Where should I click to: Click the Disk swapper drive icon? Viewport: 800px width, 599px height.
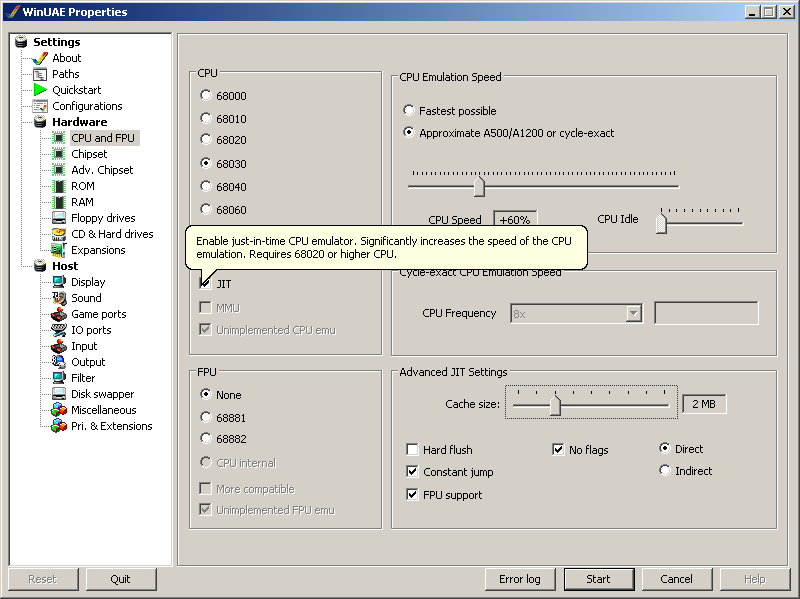59,394
